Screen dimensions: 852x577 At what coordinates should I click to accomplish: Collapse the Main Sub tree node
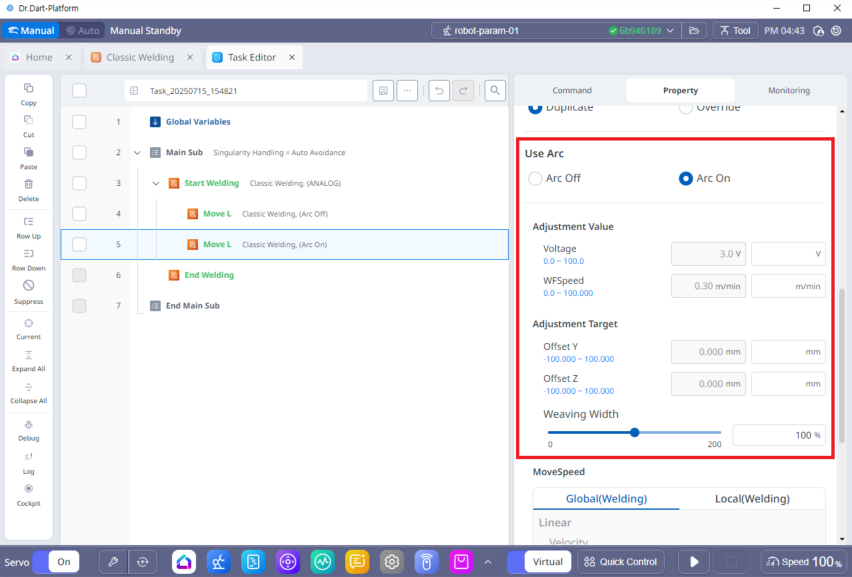coord(137,153)
